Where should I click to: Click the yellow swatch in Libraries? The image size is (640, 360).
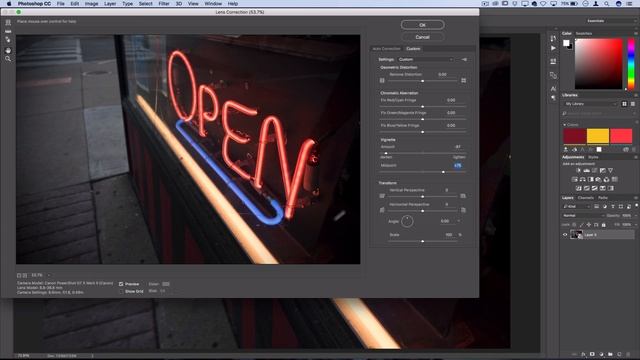pos(598,136)
